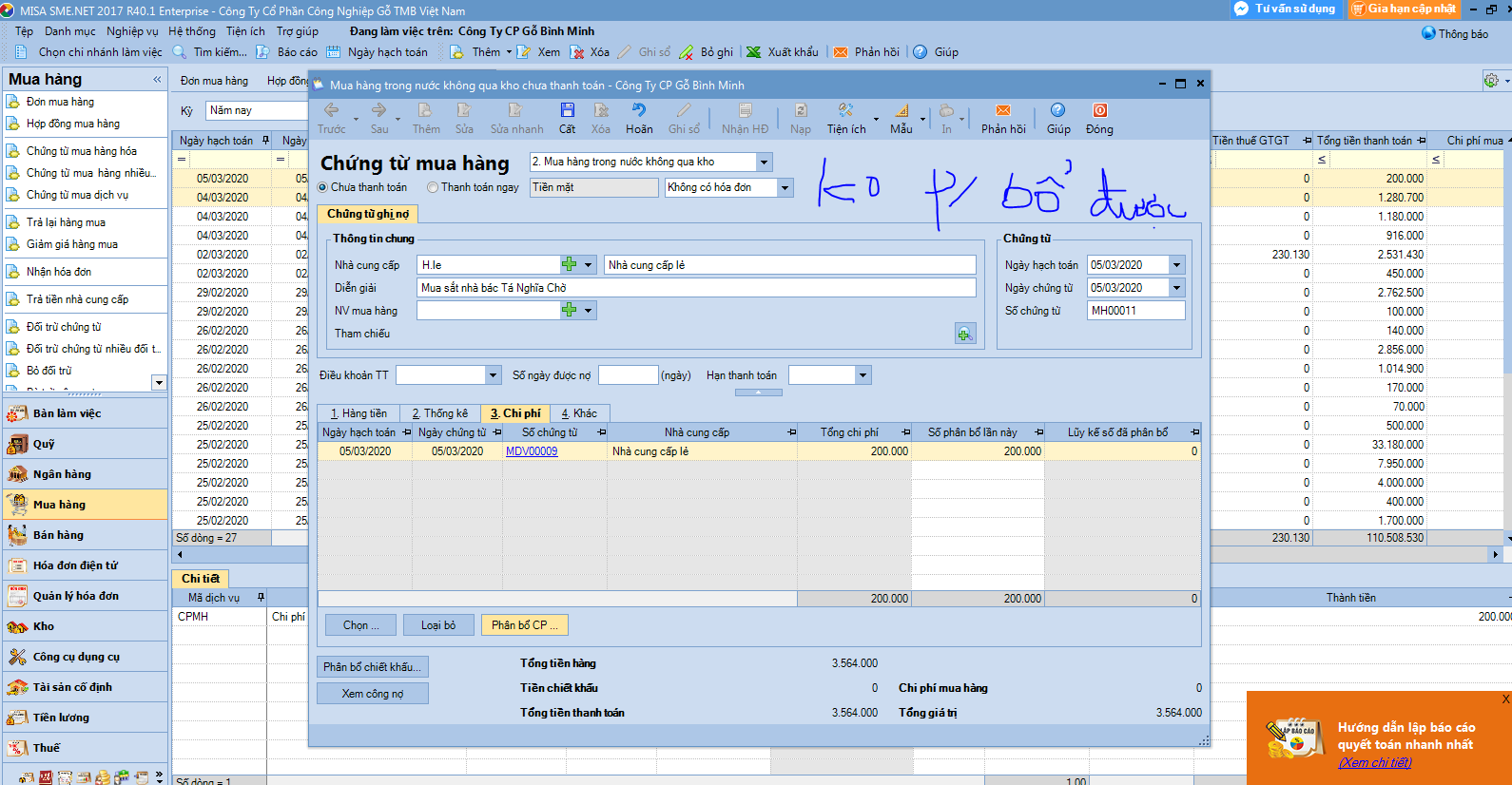Switch to the Hàng tiền tab

pos(359,413)
